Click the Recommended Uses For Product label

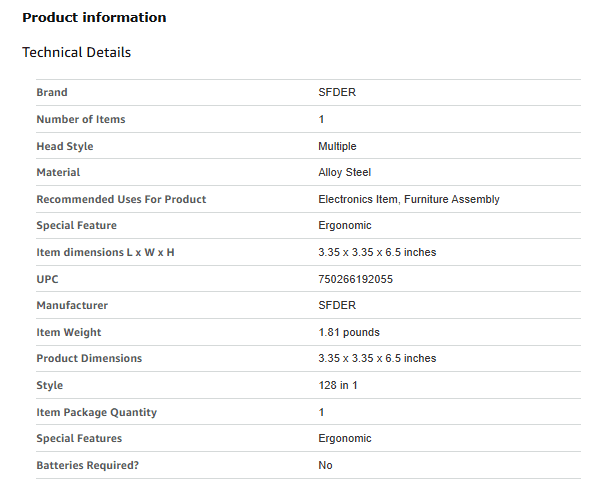(x=121, y=199)
